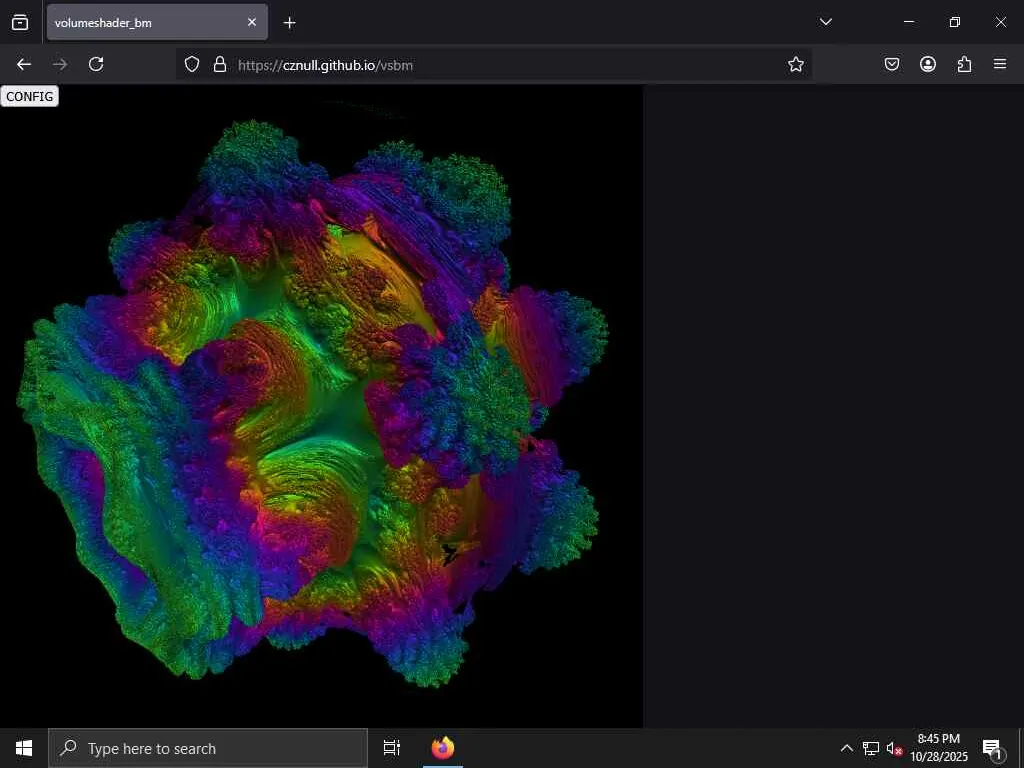View site security padlock information

click(x=220, y=65)
